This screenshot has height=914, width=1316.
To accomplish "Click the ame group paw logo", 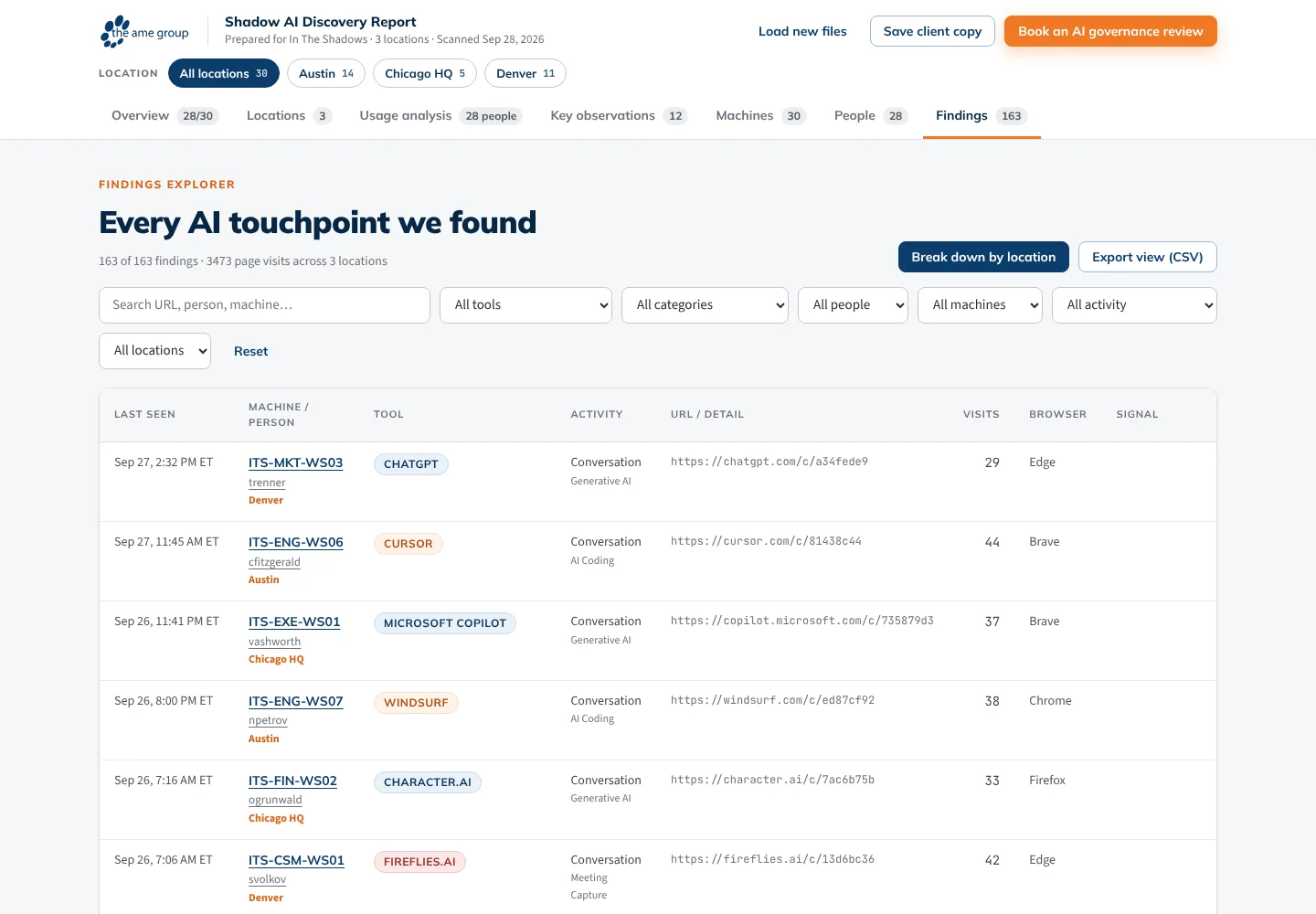I will (144, 32).
